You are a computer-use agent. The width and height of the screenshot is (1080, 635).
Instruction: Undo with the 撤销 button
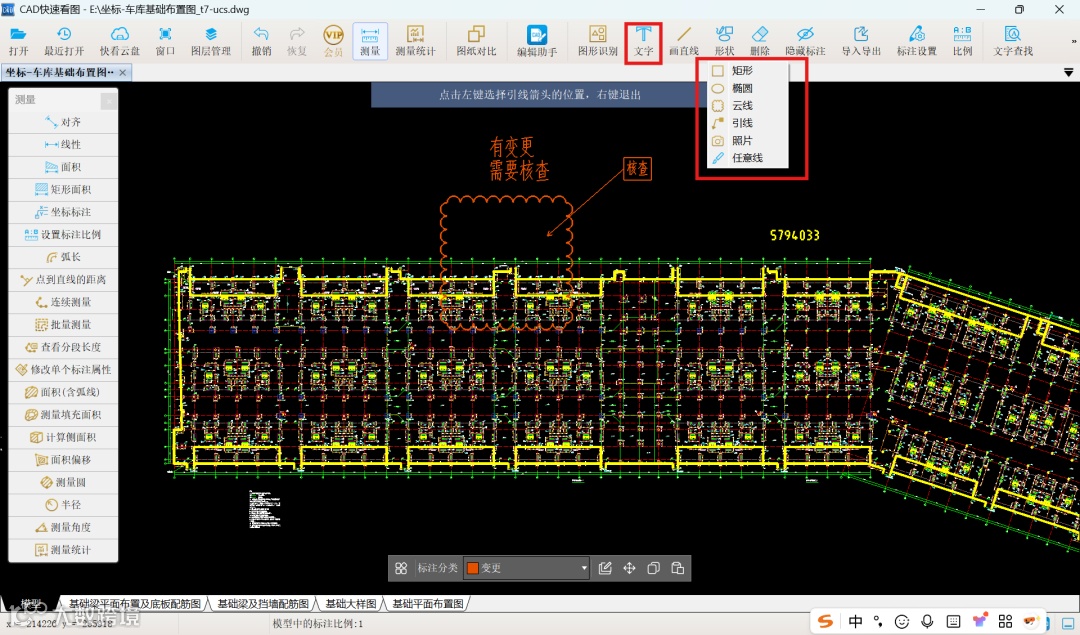[261, 41]
